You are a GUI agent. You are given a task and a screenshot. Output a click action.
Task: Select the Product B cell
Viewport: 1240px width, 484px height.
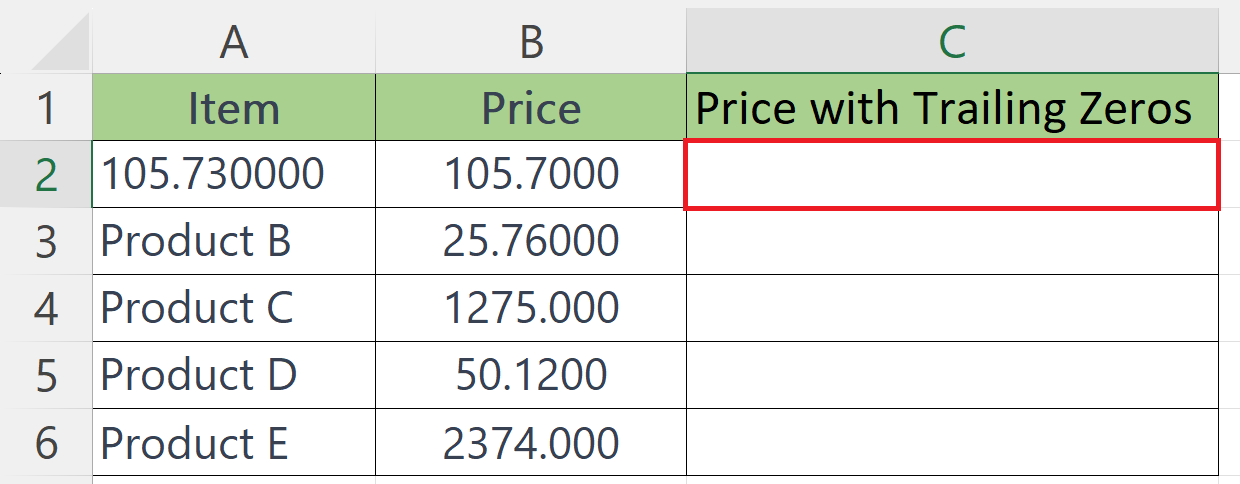point(234,241)
